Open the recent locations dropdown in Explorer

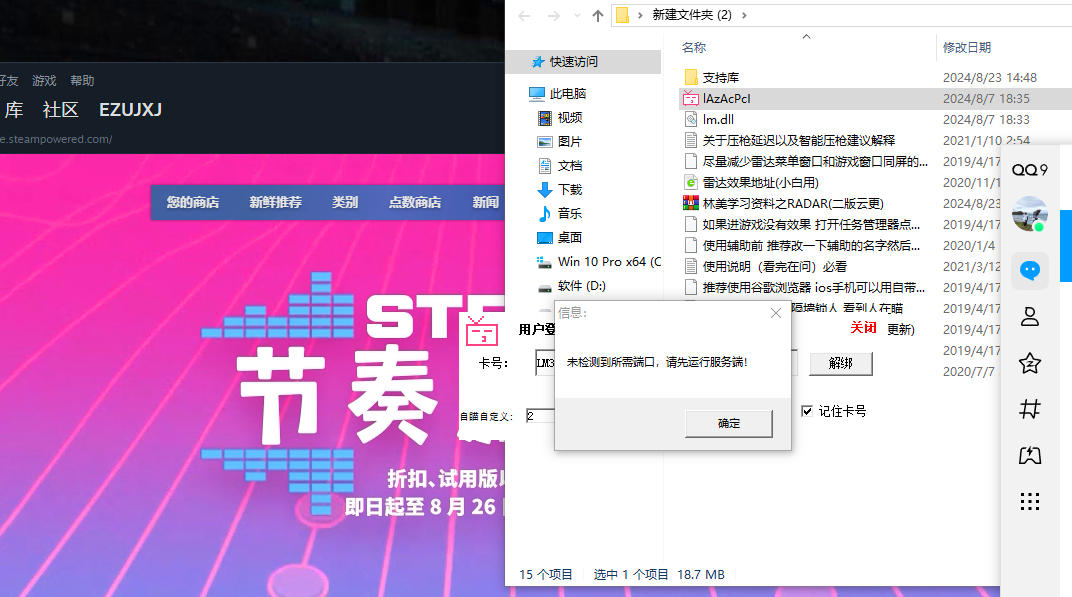(577, 15)
